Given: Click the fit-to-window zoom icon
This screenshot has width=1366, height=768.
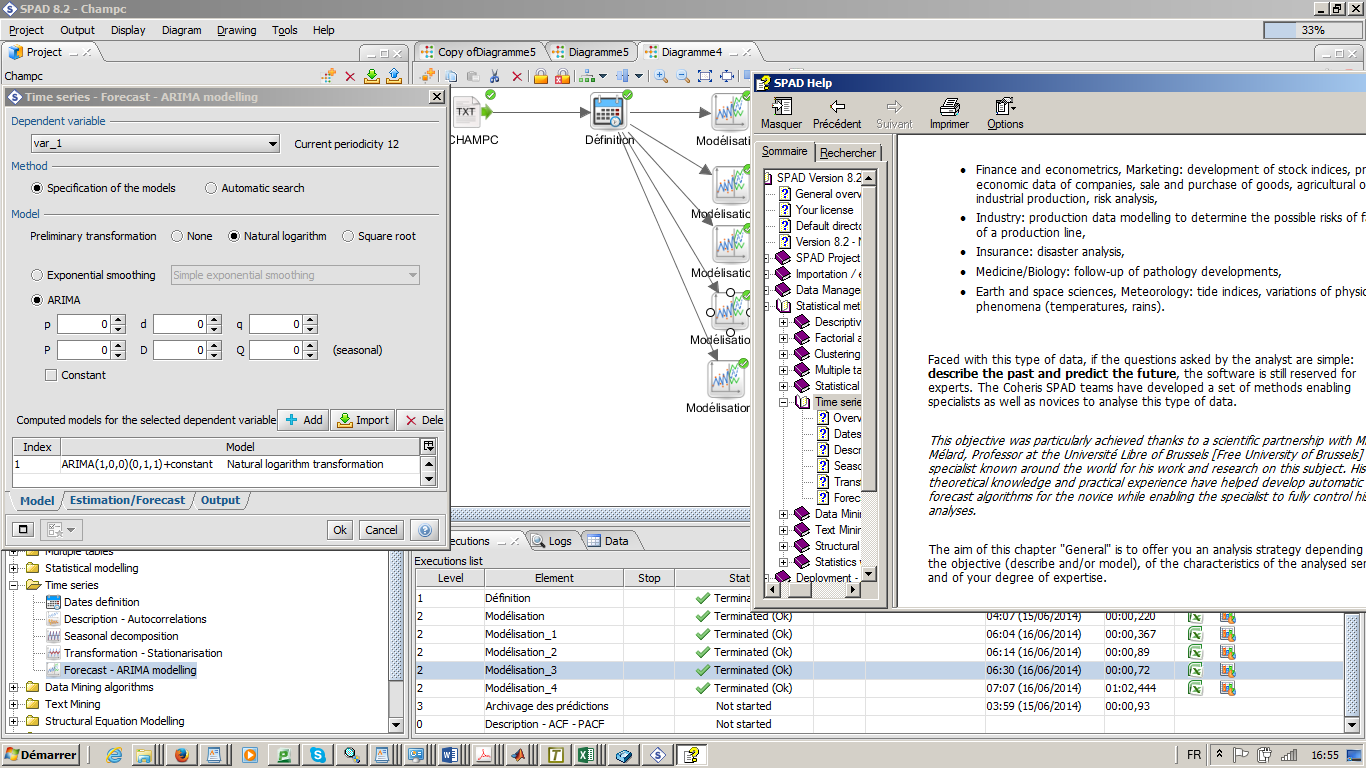Looking at the screenshot, I should click(705, 76).
